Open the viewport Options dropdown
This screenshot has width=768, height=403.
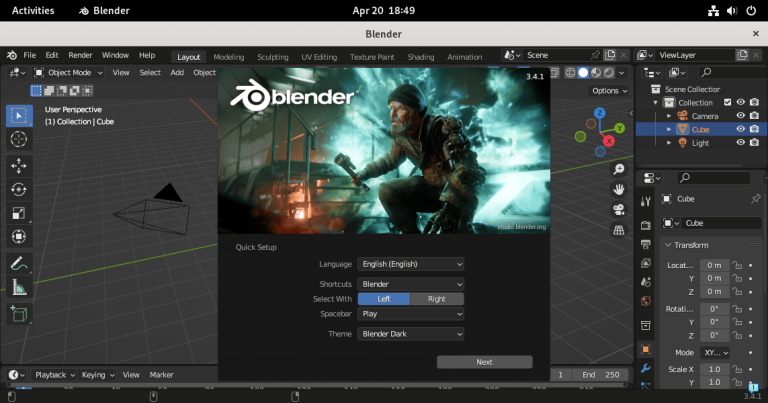pos(609,91)
